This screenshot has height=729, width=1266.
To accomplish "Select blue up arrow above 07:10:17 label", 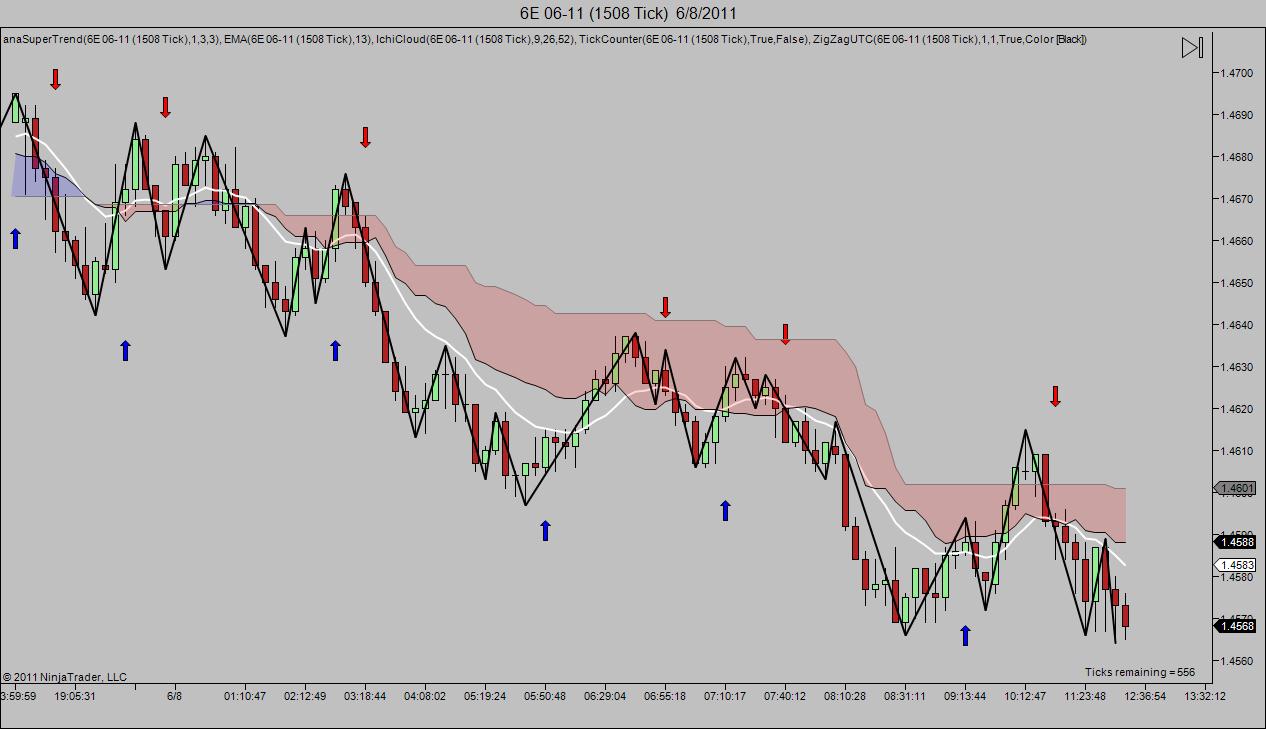I will pyautogui.click(x=725, y=510).
